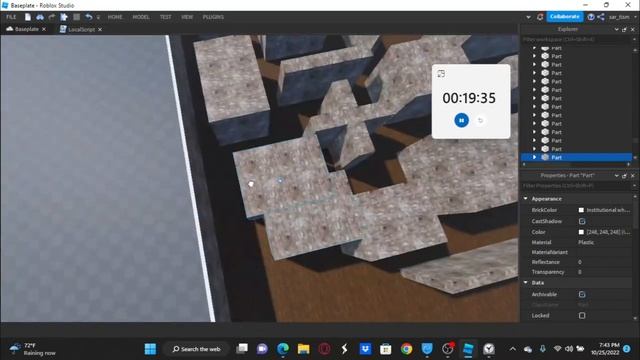This screenshot has width=640, height=360.
Task: Open the Explorer panel dropdown chevron
Action: coord(616,29)
